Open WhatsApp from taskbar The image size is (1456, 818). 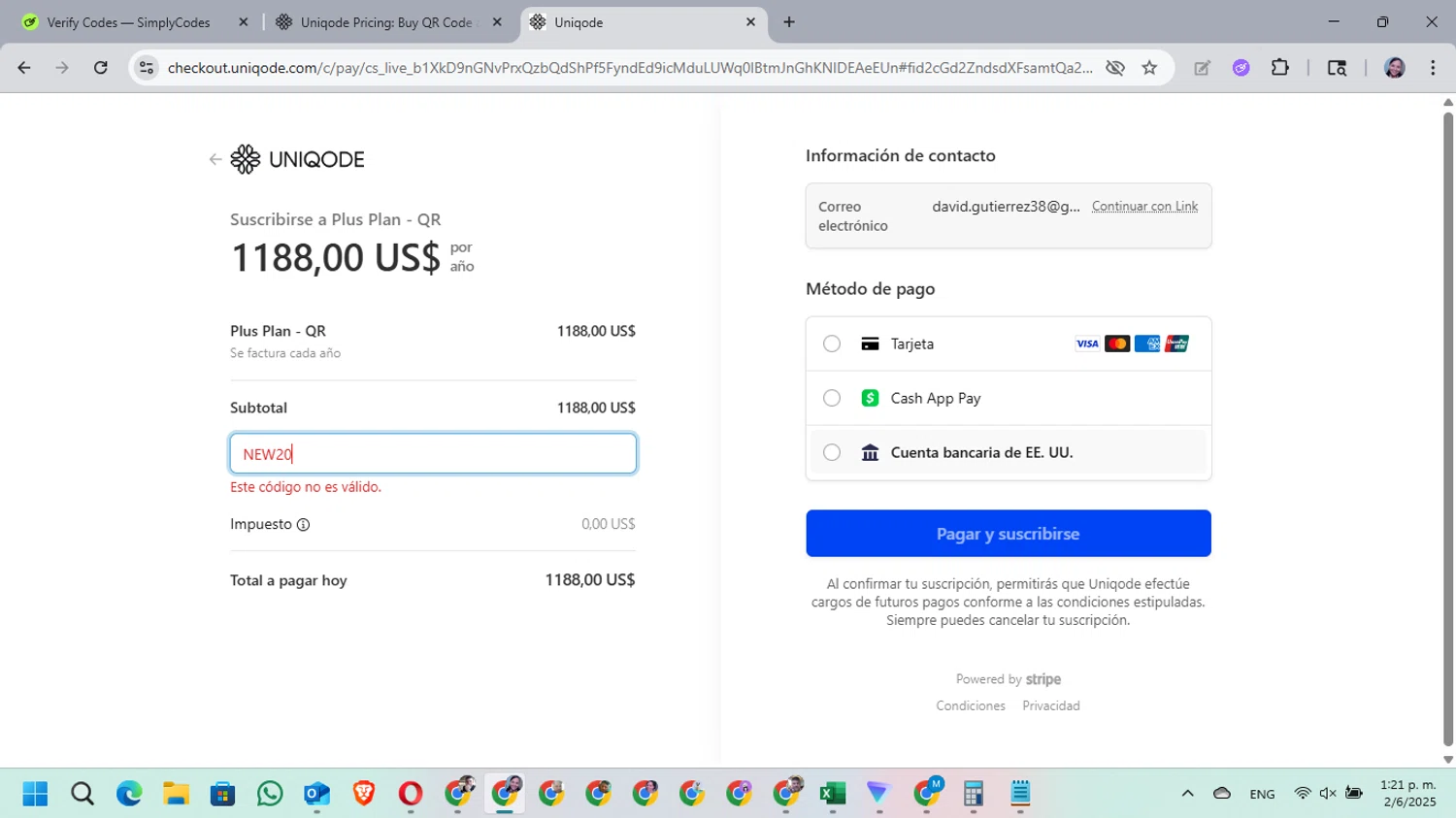click(270, 794)
